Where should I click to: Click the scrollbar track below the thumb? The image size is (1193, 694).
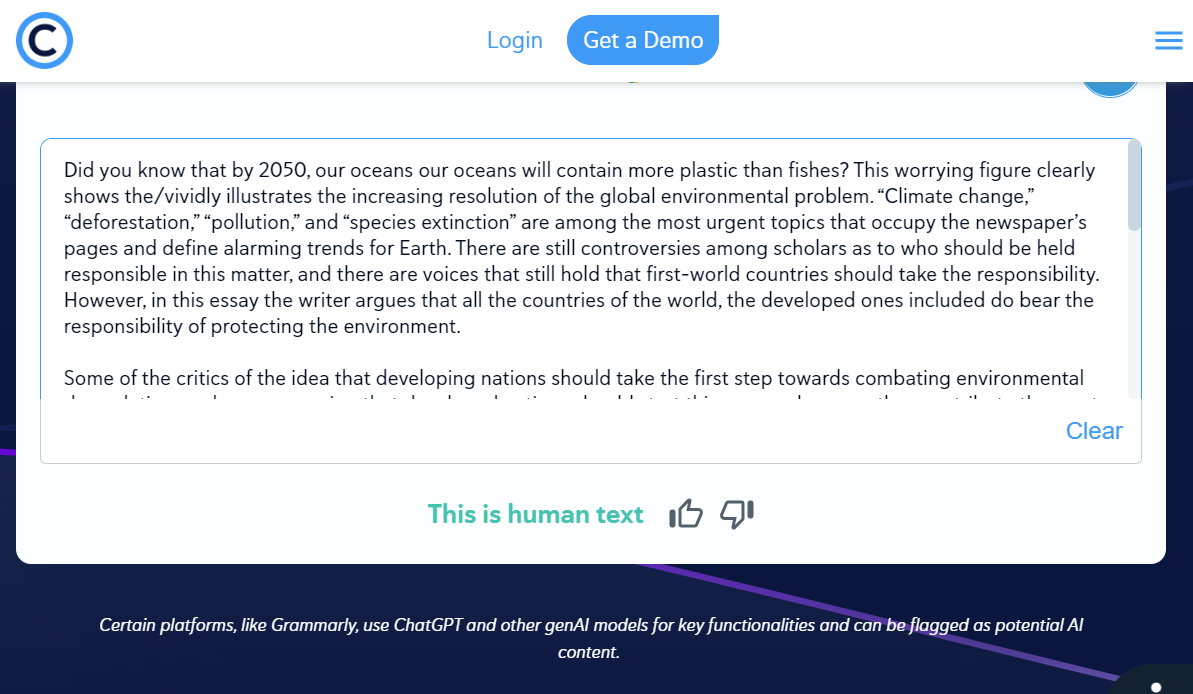point(1134,320)
